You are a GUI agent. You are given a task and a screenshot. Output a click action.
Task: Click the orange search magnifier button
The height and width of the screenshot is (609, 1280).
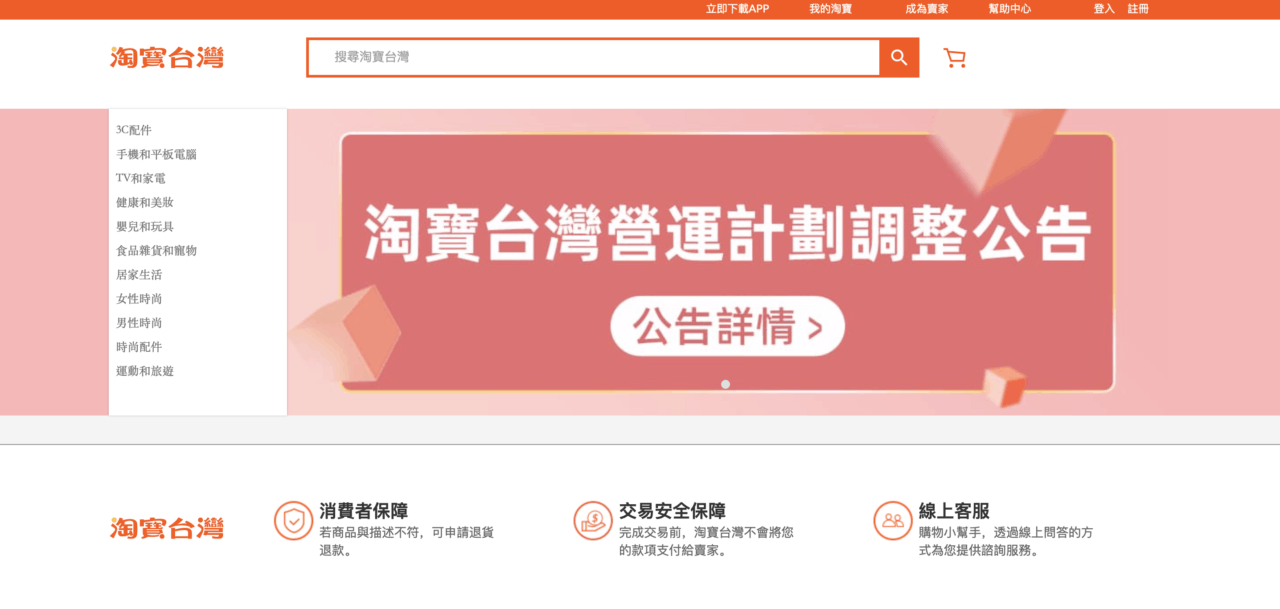click(899, 57)
